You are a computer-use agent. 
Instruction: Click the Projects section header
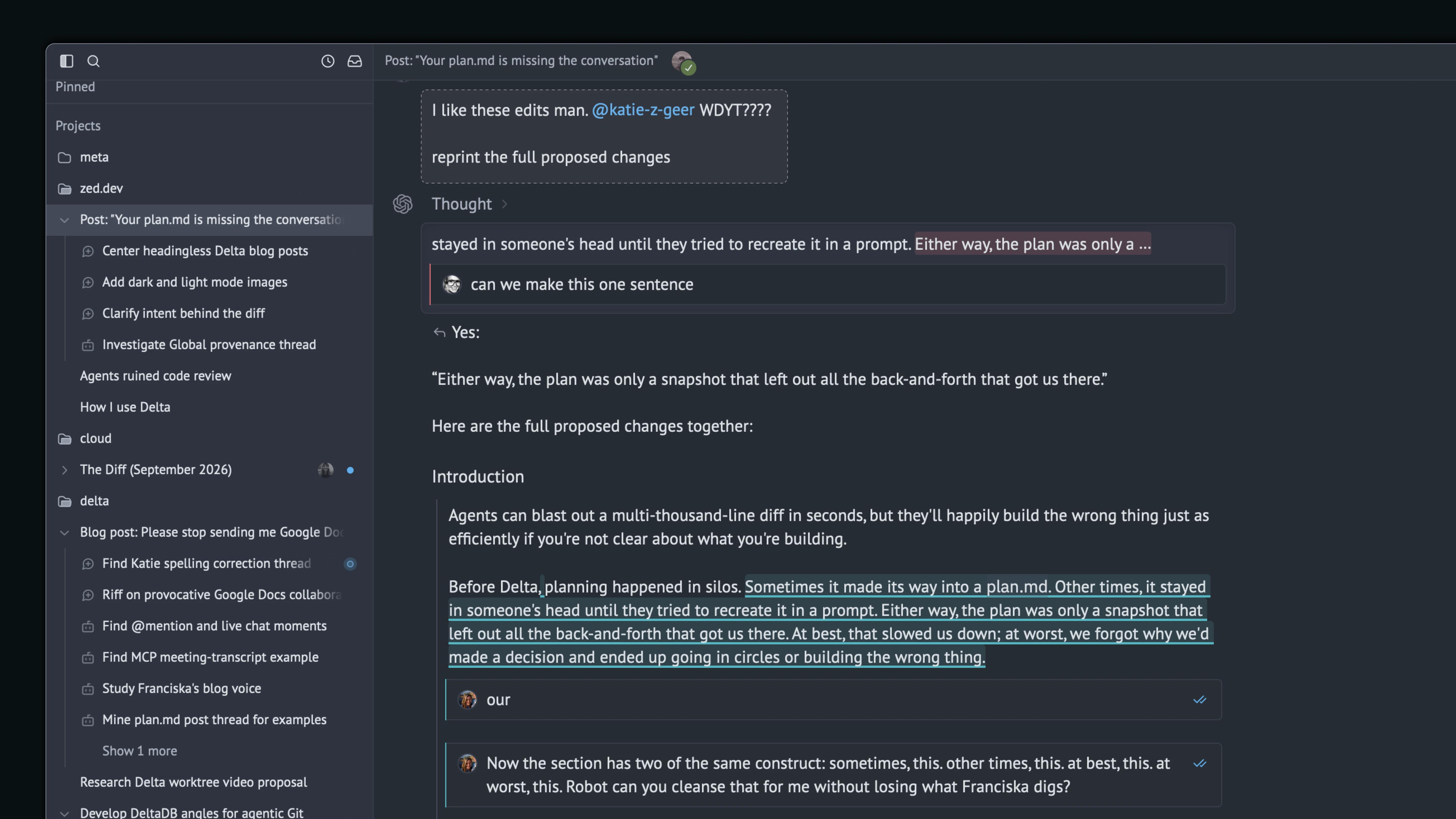78,126
